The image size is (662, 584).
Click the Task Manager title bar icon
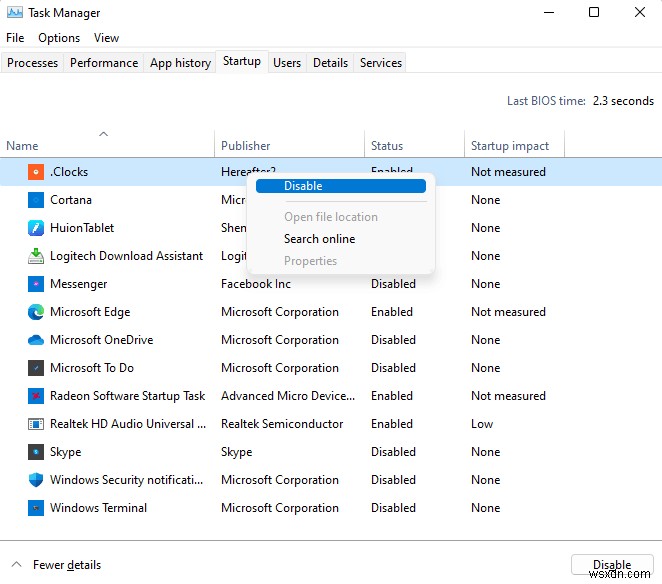15,12
